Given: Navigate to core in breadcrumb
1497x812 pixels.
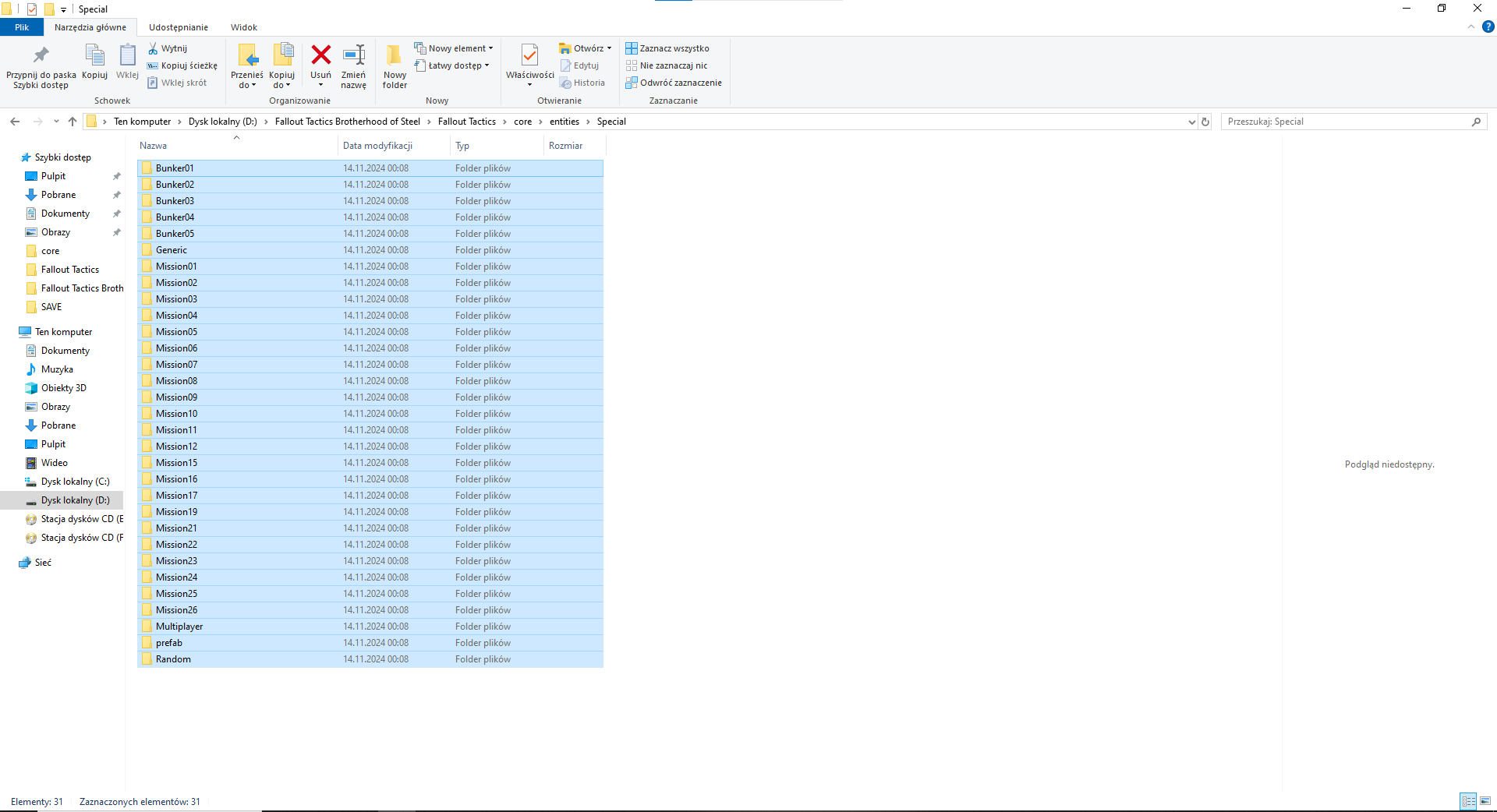Looking at the screenshot, I should click(522, 122).
